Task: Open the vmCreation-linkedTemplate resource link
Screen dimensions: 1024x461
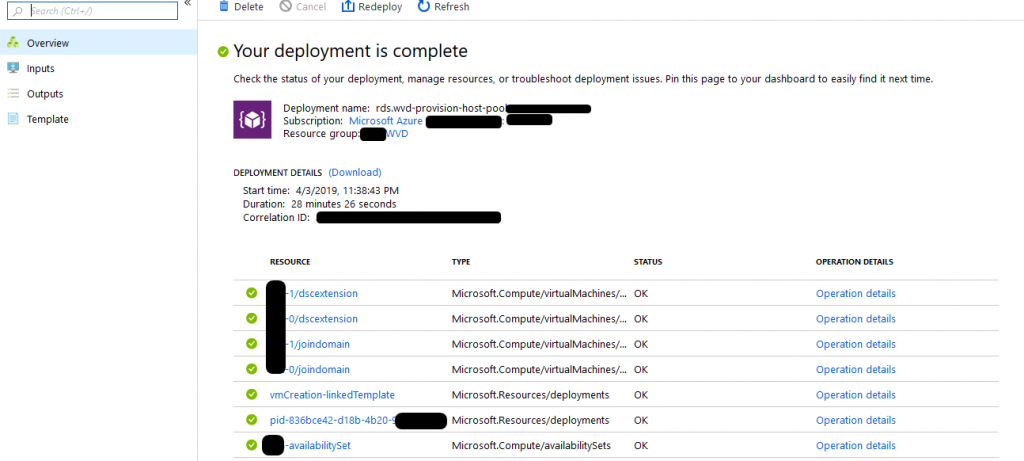Action: tap(332, 395)
